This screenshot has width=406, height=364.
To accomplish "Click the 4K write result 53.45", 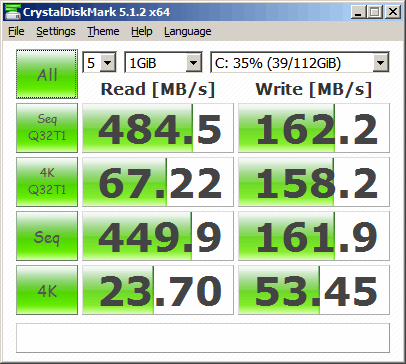I will click(314, 290).
